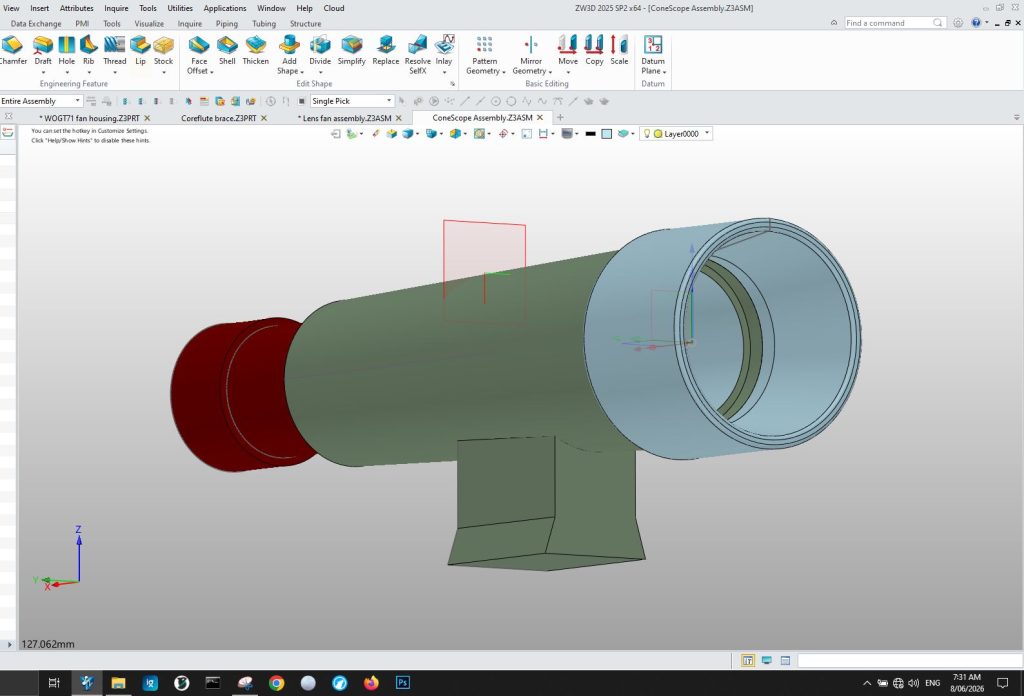1024x696 pixels.
Task: Open the Entire Assembly filter dropdown
Action: [41, 101]
